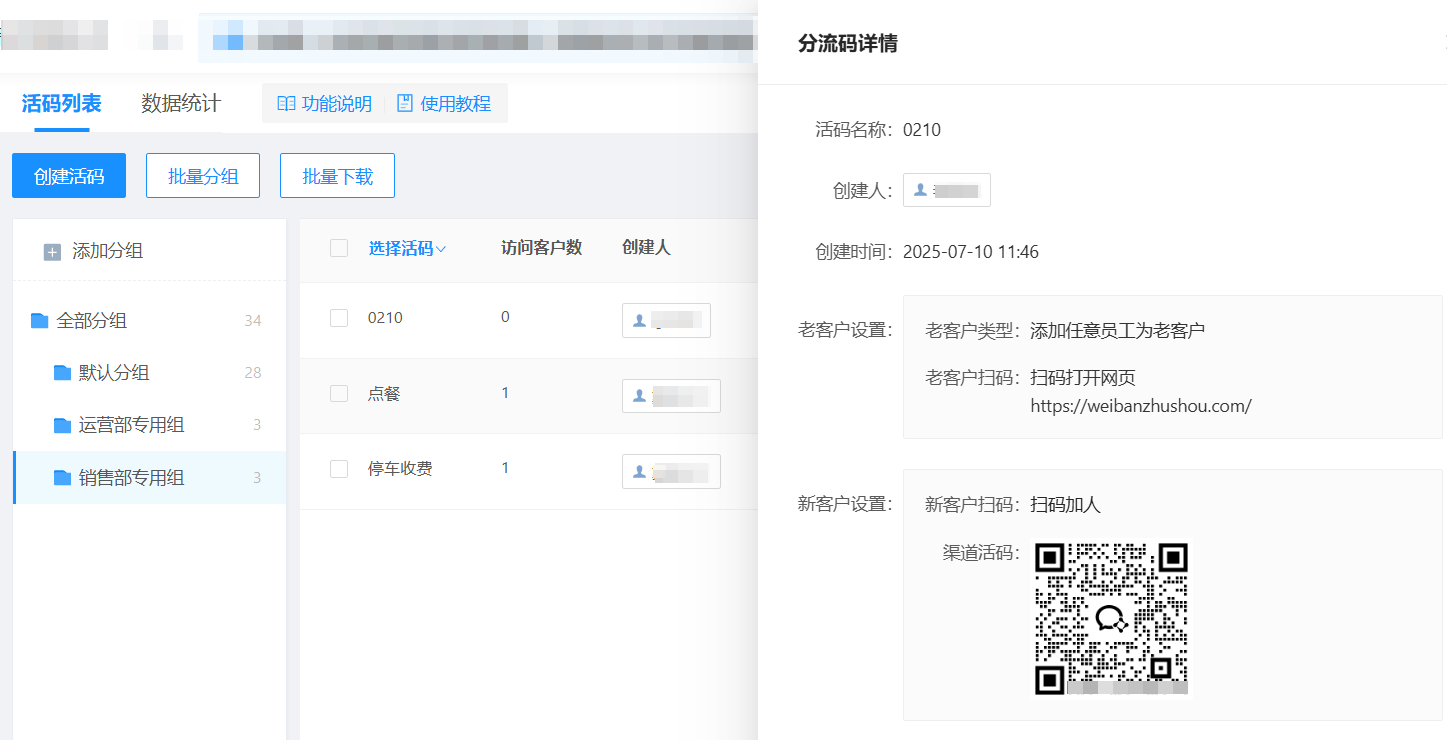Switch to the 活码列表 tab
This screenshot has width=1447, height=740.
click(x=62, y=104)
